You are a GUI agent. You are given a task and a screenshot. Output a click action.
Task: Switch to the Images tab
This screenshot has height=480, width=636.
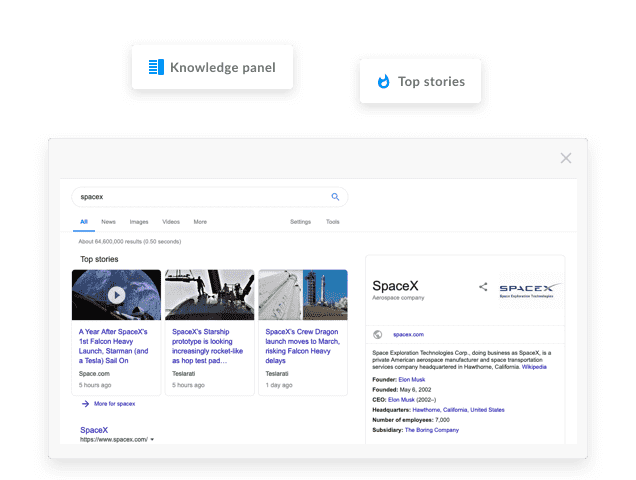pos(139,222)
